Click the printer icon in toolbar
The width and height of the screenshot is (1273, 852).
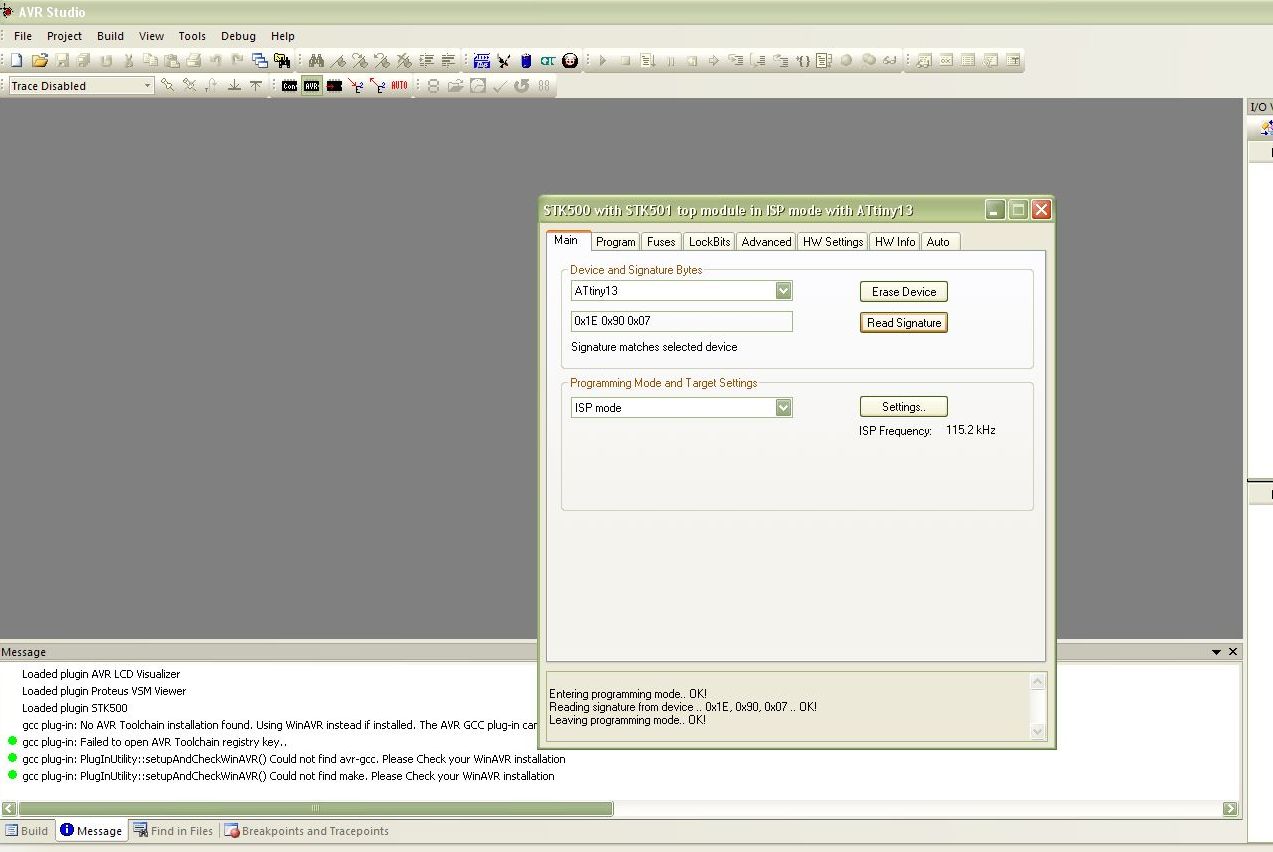click(193, 60)
